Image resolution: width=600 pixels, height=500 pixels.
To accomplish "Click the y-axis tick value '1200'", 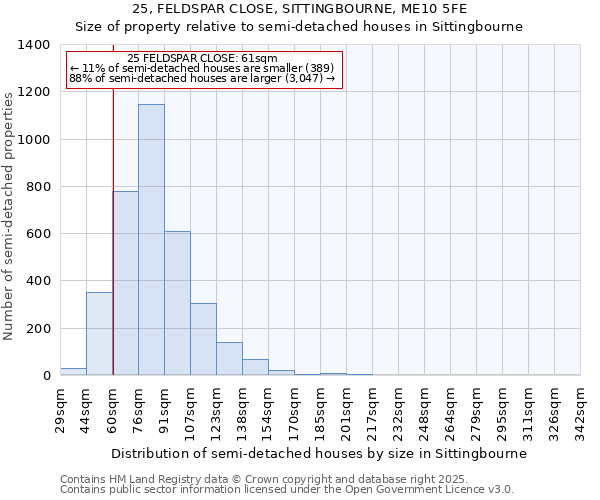I will tap(34, 92).
